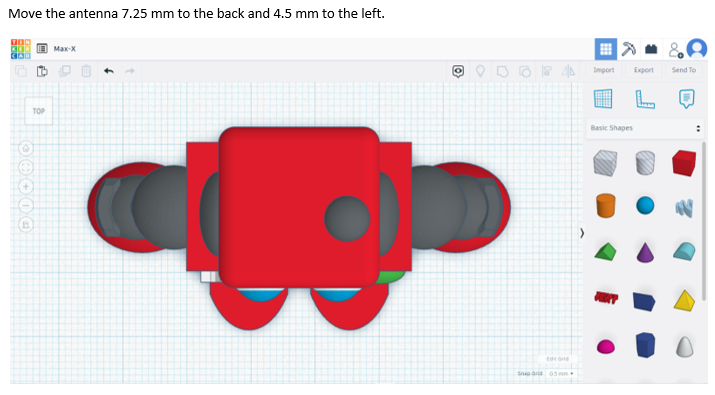Click the Ungroup shapes icon
The height and width of the screenshot is (395, 715).
[525, 72]
